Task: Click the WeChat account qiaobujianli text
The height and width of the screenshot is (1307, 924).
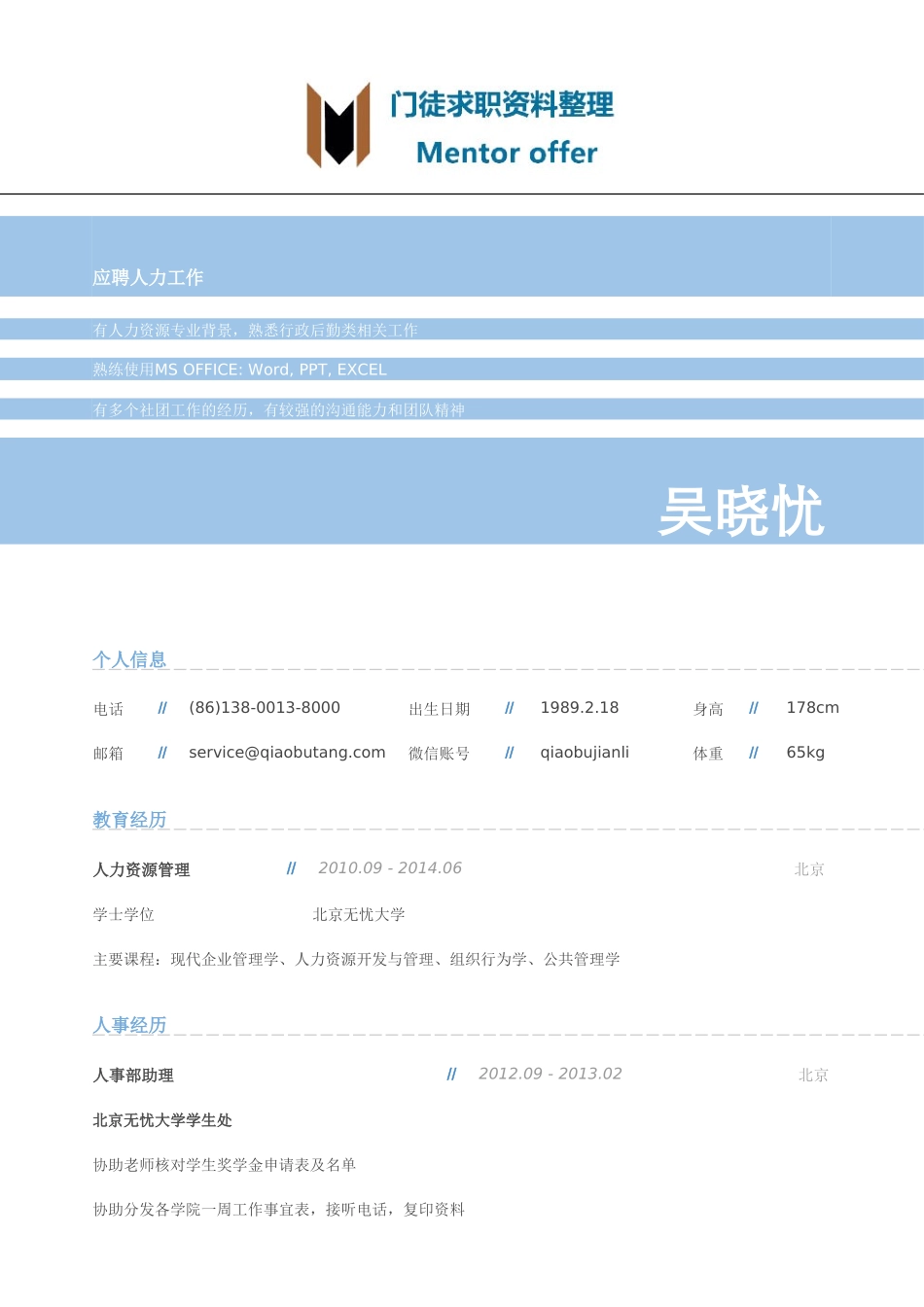Action: coord(585,752)
